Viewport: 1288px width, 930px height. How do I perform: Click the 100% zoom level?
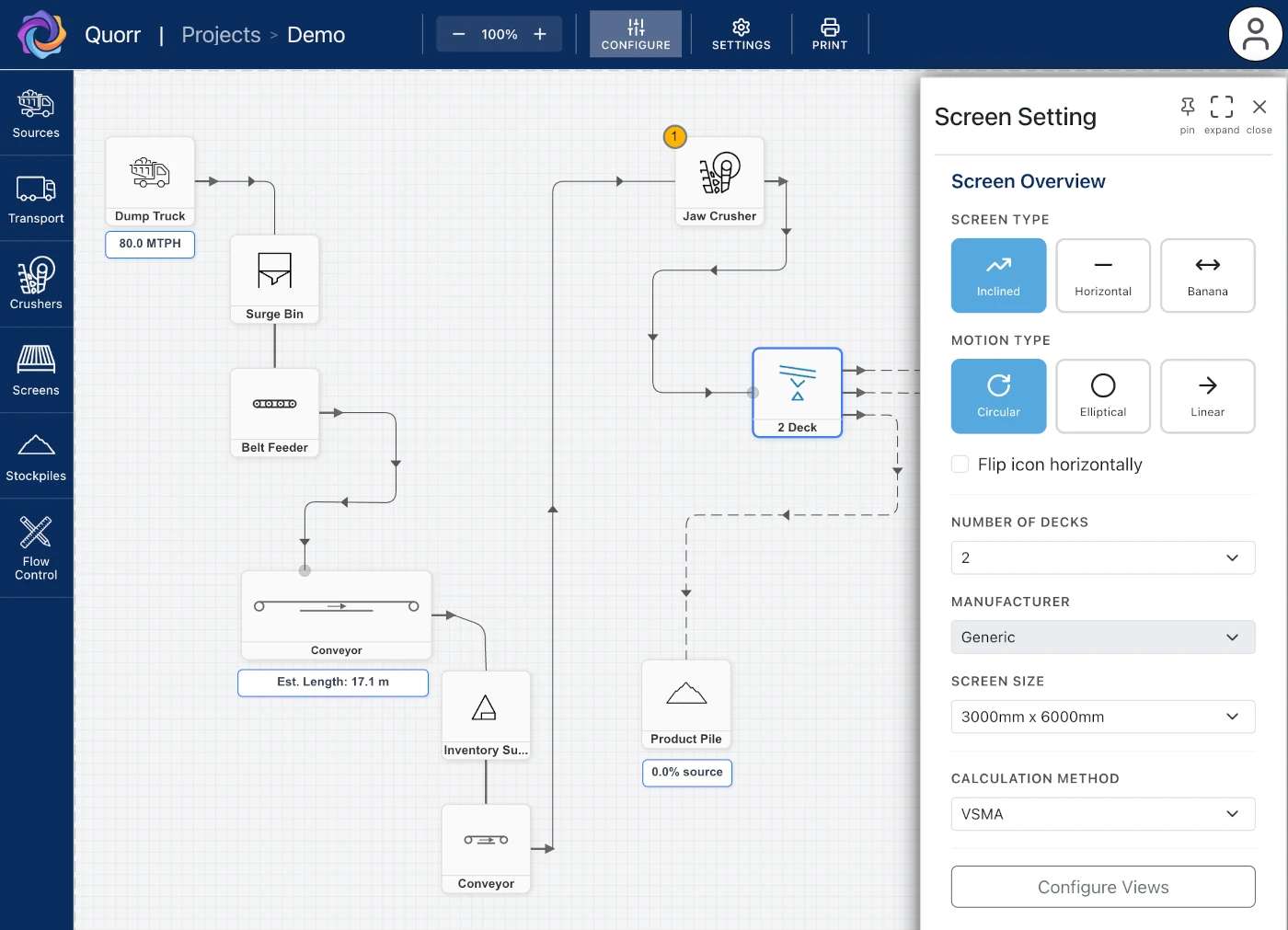pyautogui.click(x=500, y=34)
